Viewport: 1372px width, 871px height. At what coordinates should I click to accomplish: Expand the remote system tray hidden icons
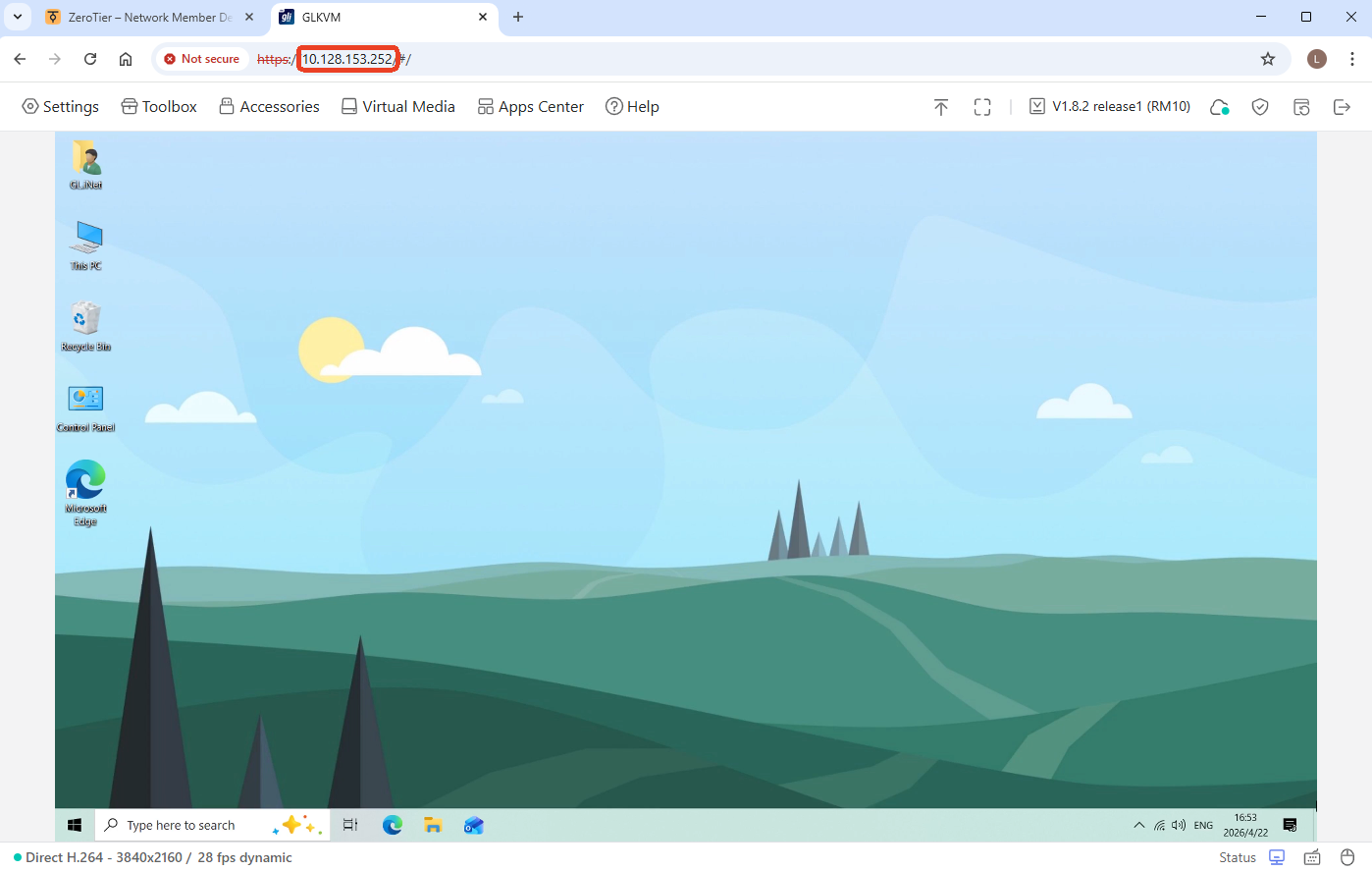[x=1138, y=826]
